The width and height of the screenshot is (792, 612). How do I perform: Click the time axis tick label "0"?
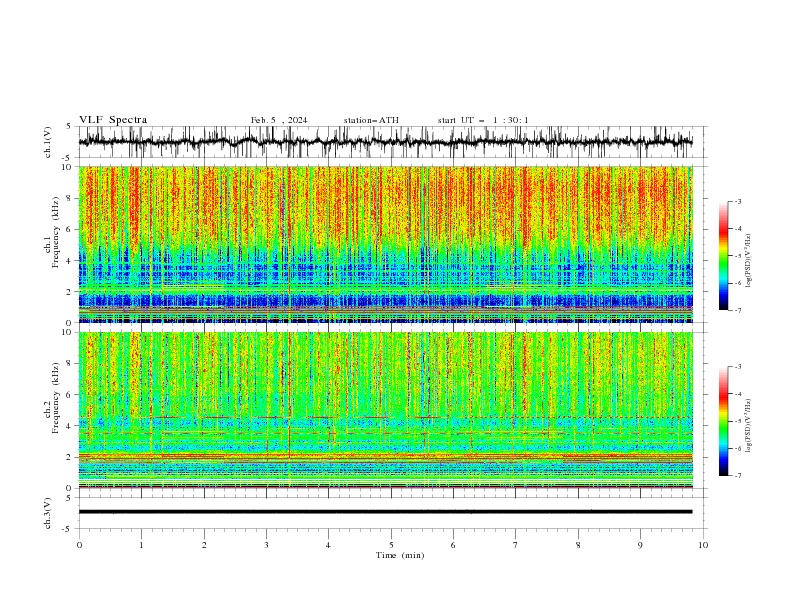coord(79,545)
